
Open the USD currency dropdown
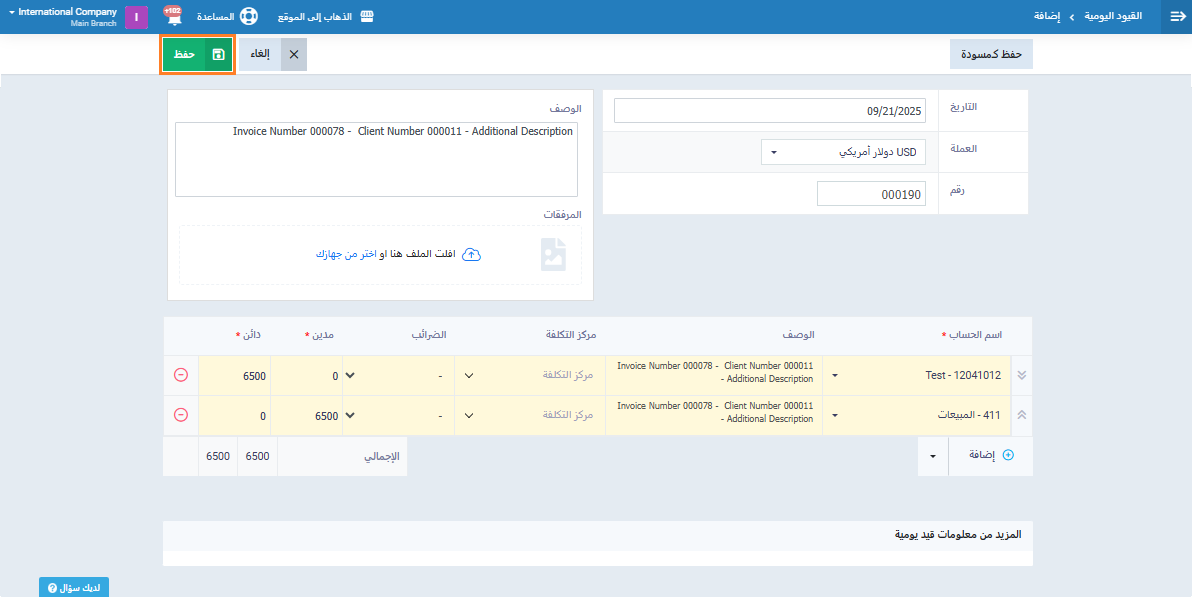tap(843, 152)
